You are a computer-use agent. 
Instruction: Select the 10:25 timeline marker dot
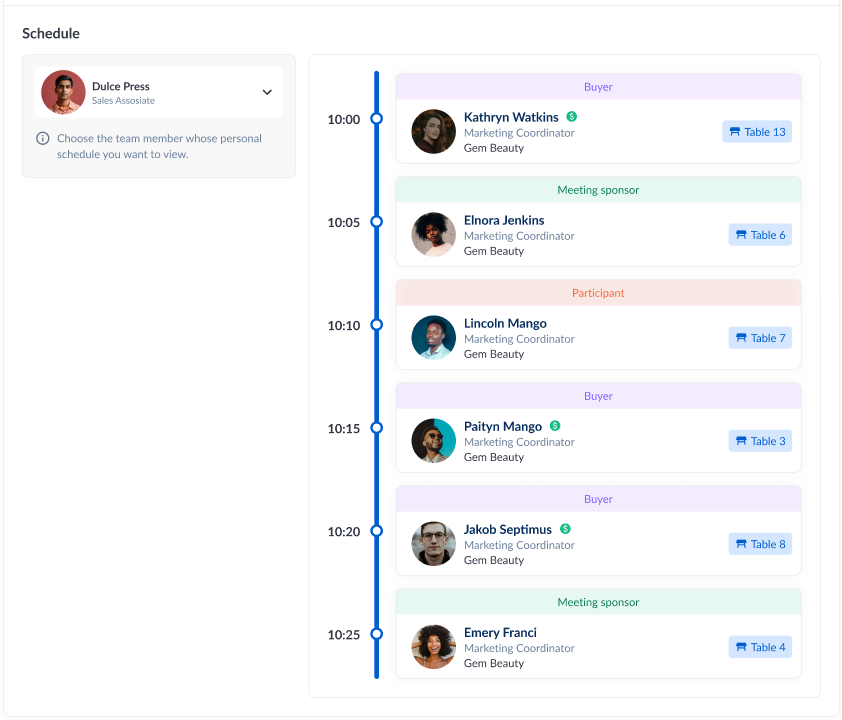coord(377,634)
